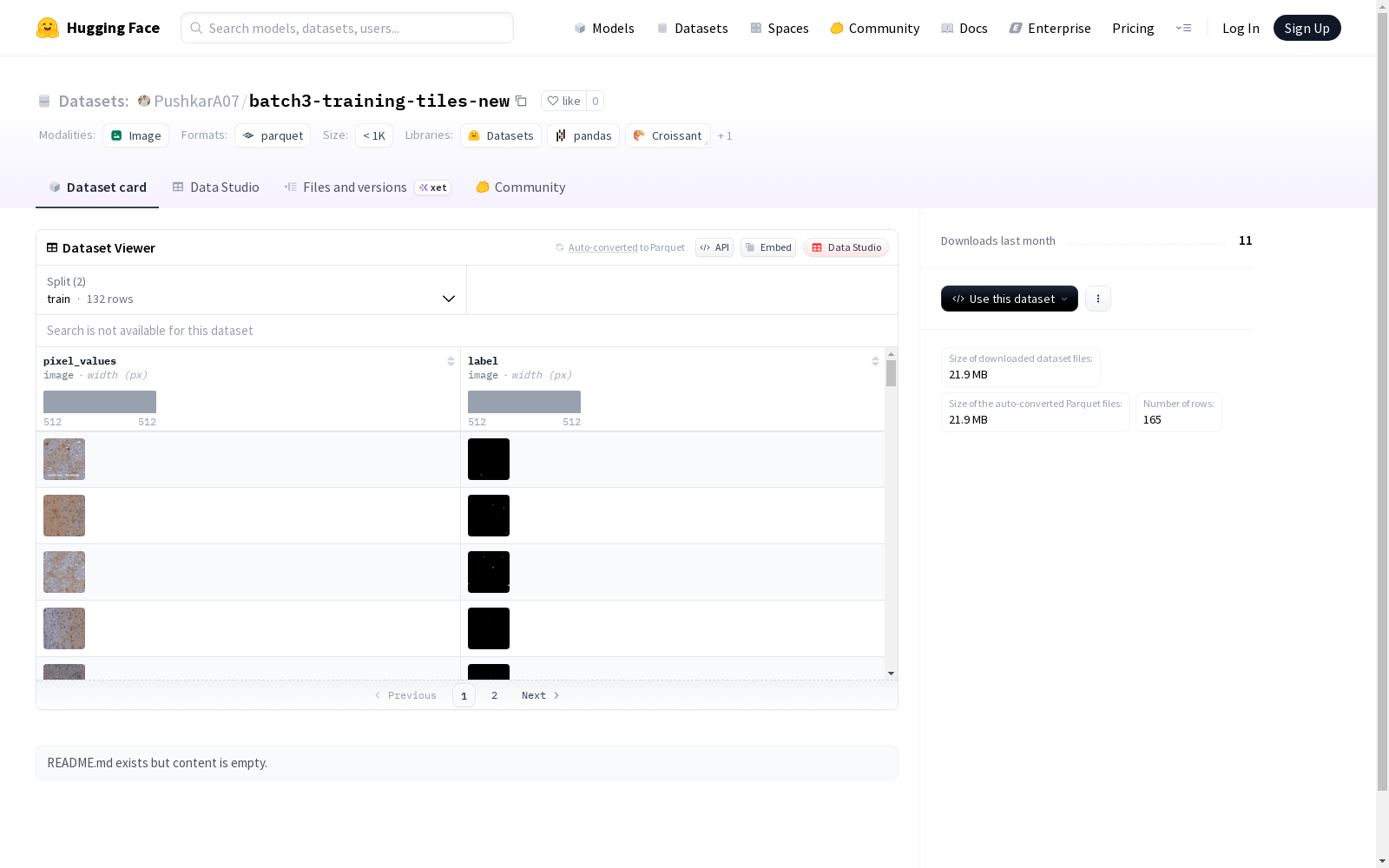The width and height of the screenshot is (1389, 868).
Task: Open second row pixel_values thumbnail
Action: 64,516
